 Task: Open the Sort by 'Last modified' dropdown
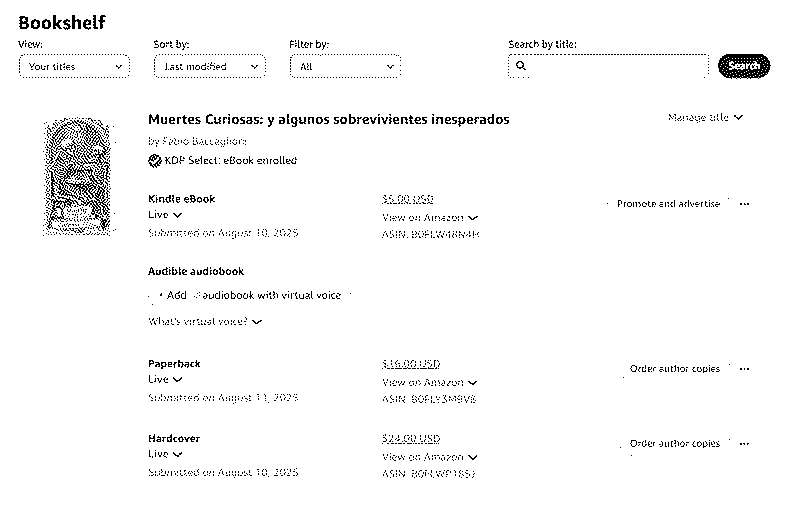coord(209,67)
